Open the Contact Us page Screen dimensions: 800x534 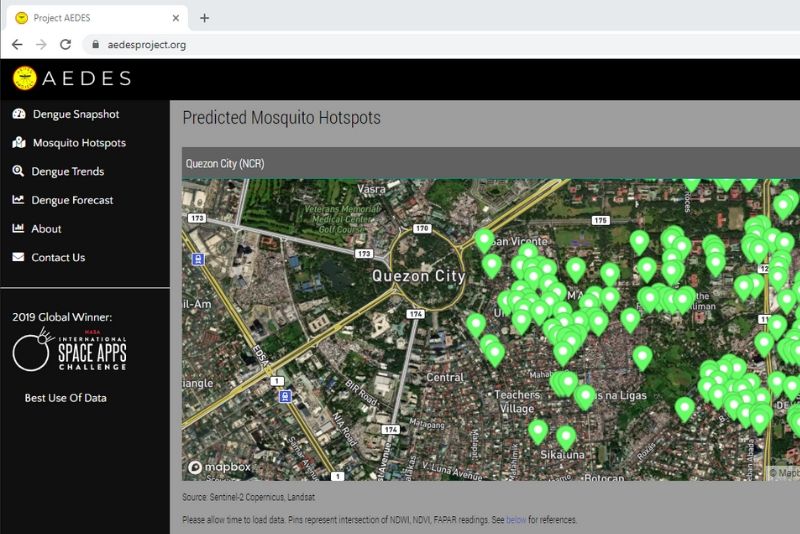tap(58, 258)
